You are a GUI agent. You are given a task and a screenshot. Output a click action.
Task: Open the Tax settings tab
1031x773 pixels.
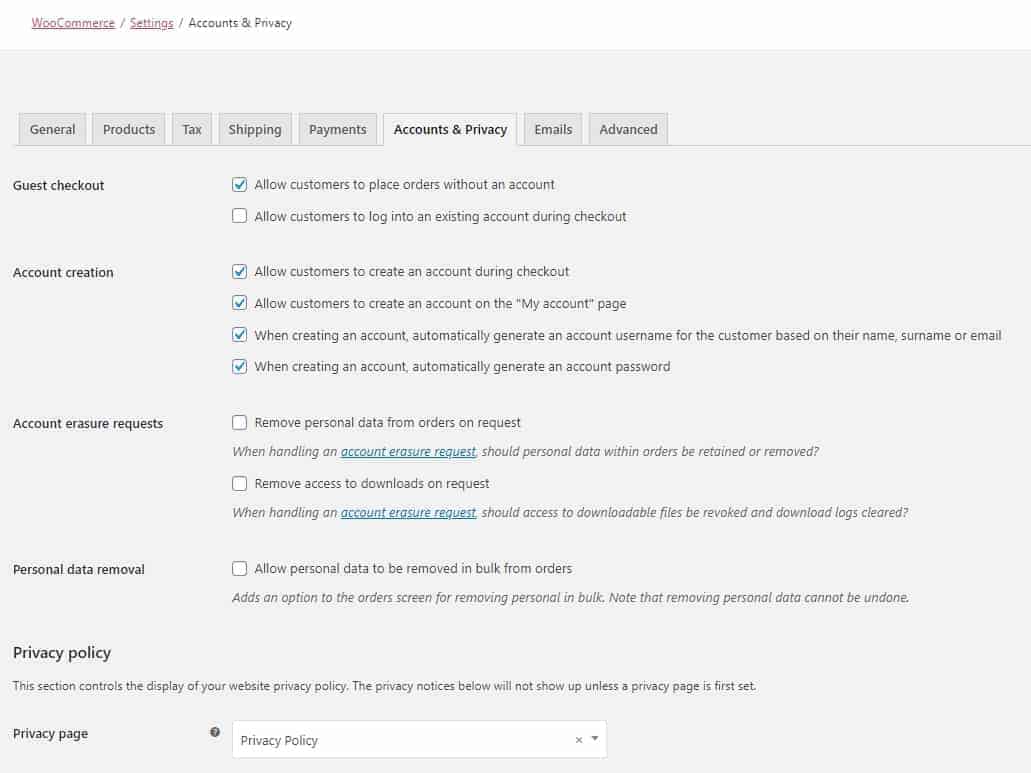[192, 129]
